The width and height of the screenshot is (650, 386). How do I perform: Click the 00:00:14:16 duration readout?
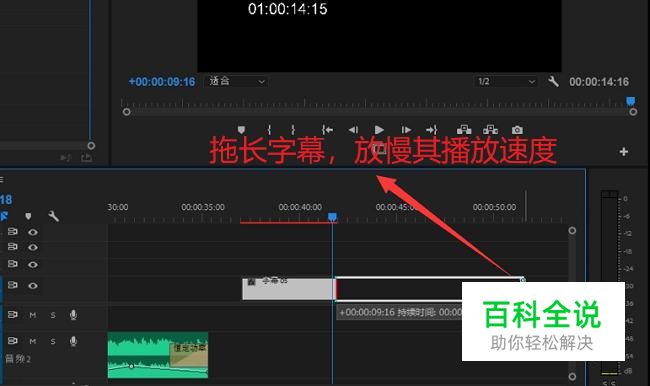[x=599, y=82]
